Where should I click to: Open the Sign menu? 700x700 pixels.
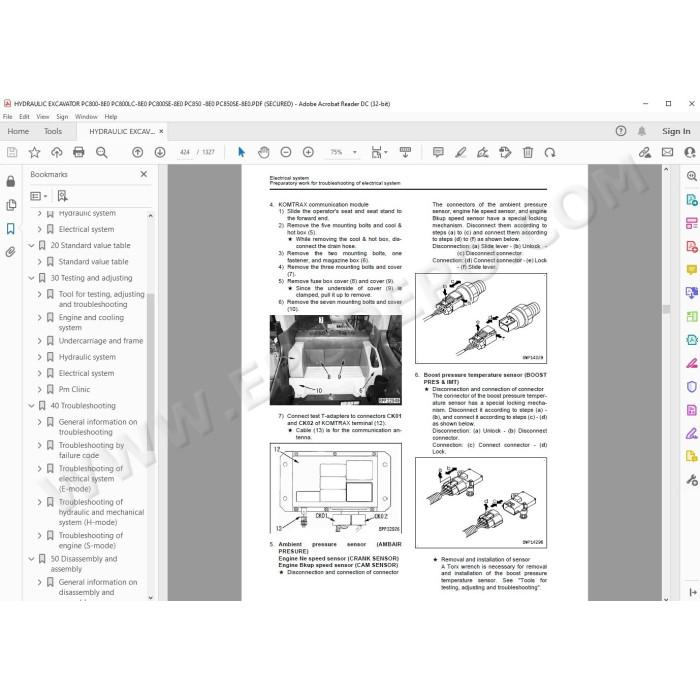tap(62, 117)
